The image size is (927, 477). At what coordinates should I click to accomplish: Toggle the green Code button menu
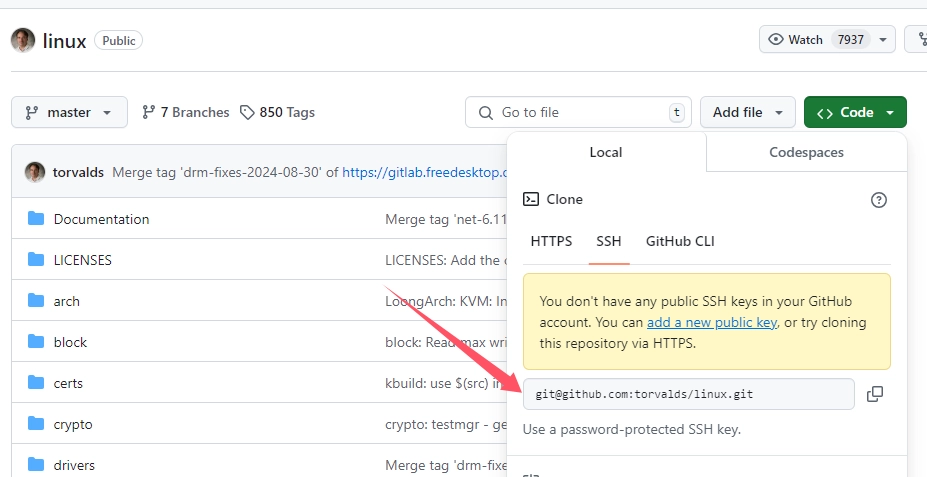coord(855,113)
